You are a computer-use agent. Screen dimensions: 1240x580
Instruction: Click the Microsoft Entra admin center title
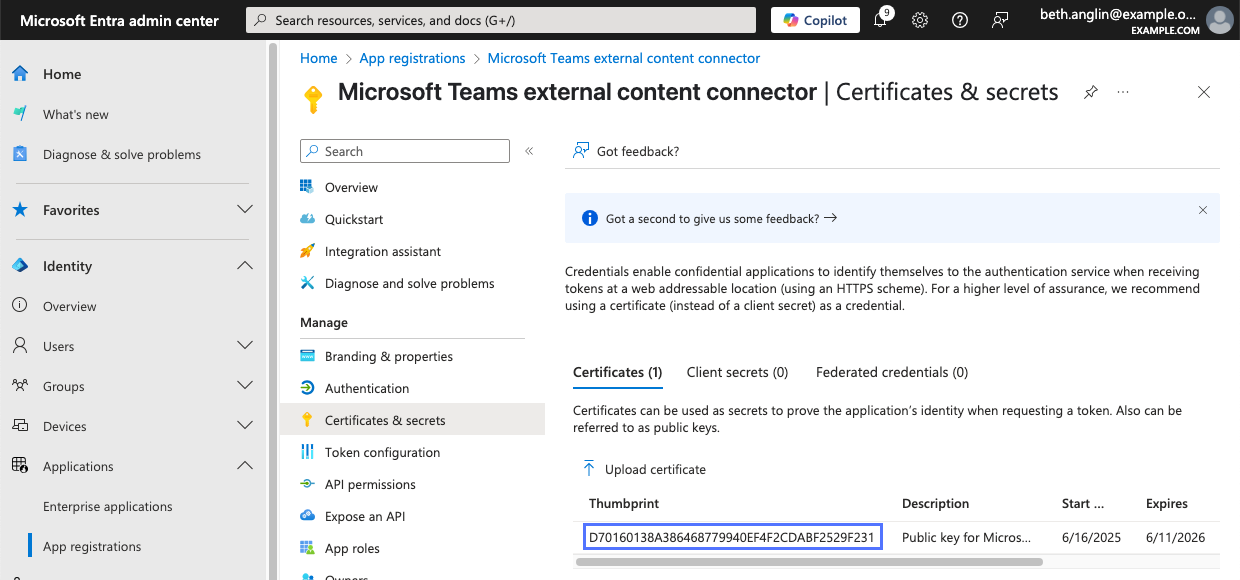[117, 20]
